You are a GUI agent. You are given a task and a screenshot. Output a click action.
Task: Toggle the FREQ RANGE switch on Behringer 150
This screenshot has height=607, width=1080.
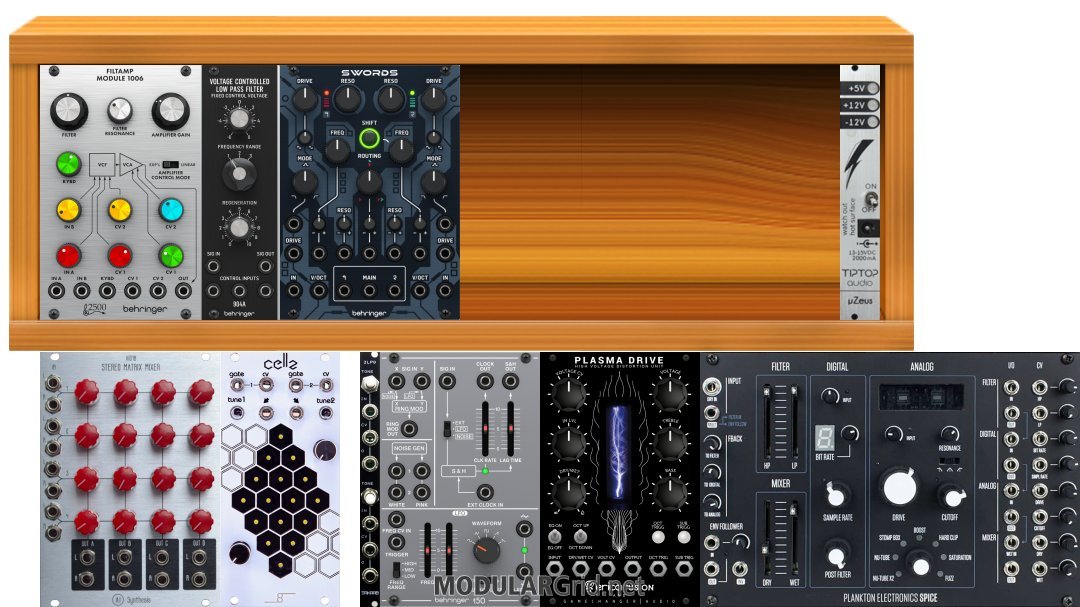(x=397, y=570)
